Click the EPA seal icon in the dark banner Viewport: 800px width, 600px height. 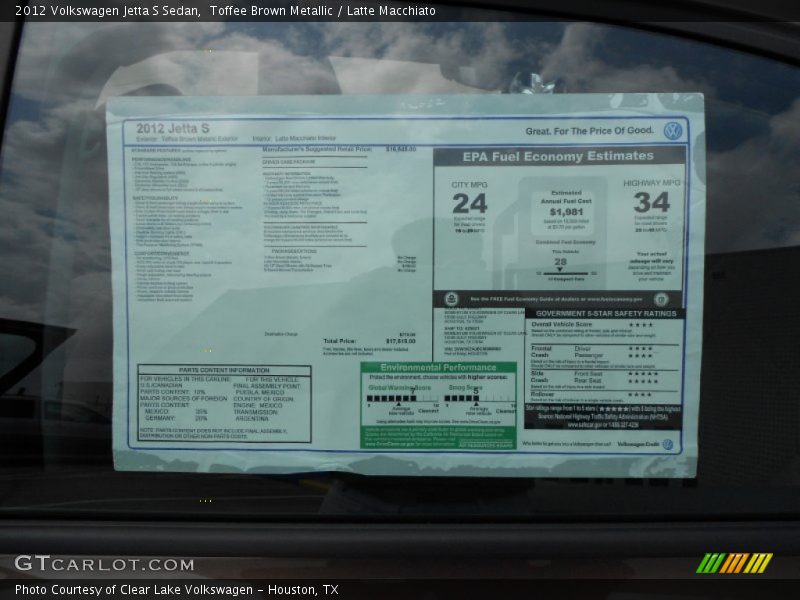coord(451,299)
